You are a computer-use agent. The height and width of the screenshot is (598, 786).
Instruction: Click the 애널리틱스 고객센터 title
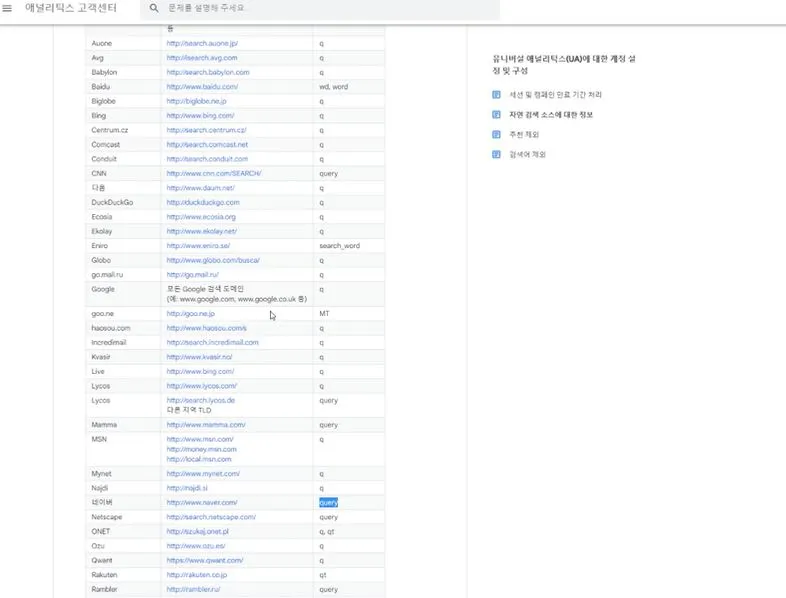71,8
